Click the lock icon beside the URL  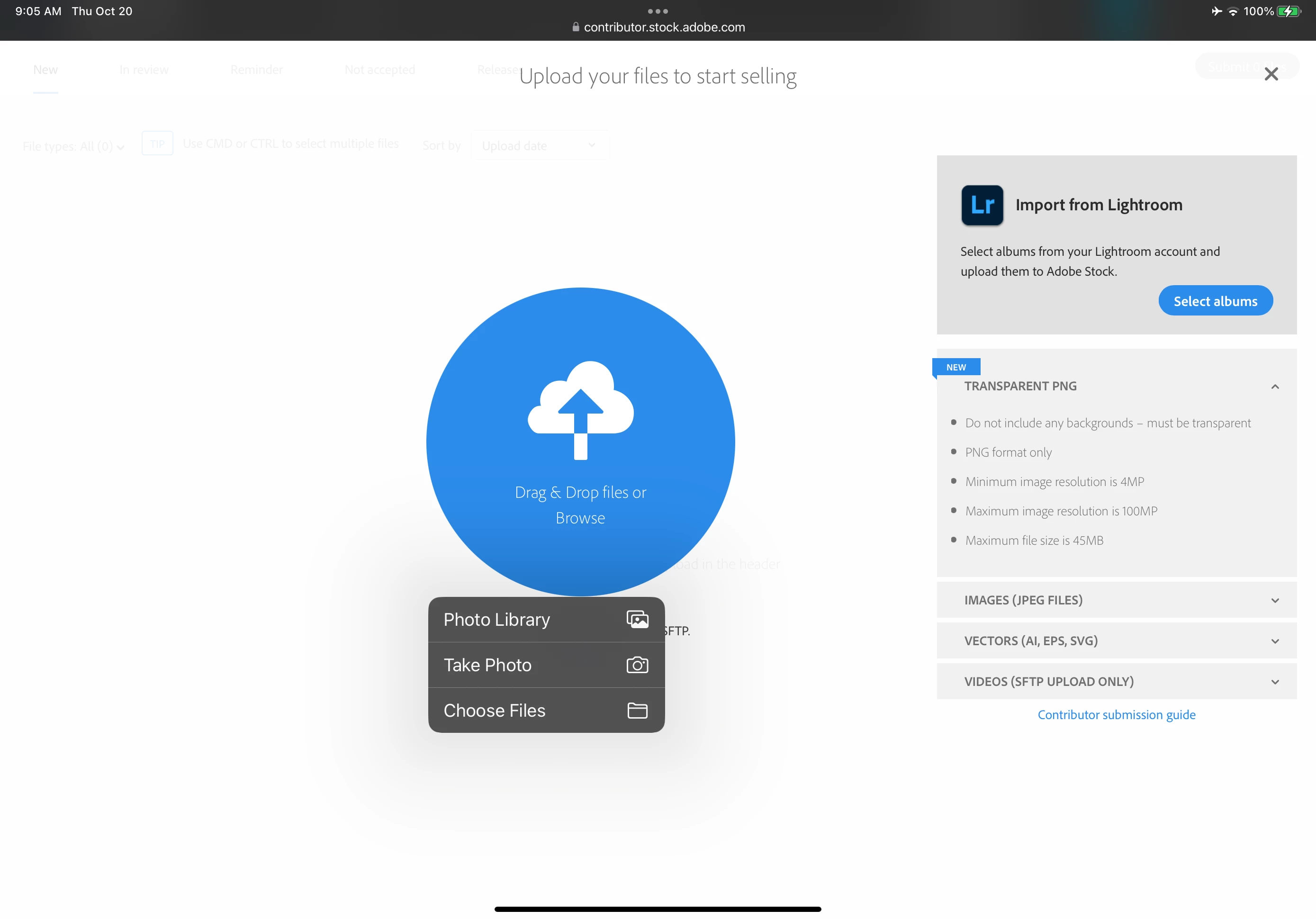(x=576, y=27)
